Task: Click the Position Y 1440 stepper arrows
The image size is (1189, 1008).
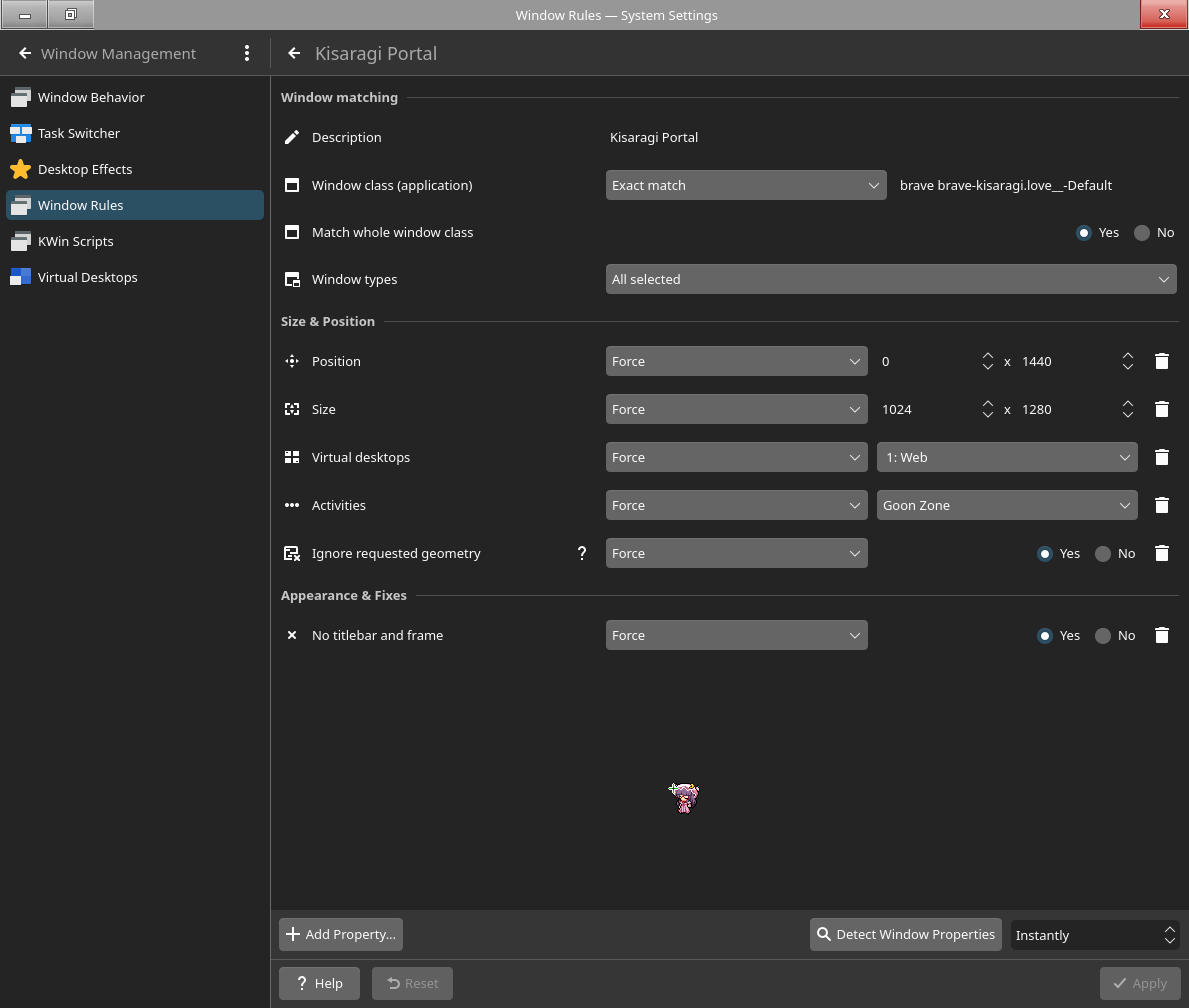Action: (x=1128, y=361)
